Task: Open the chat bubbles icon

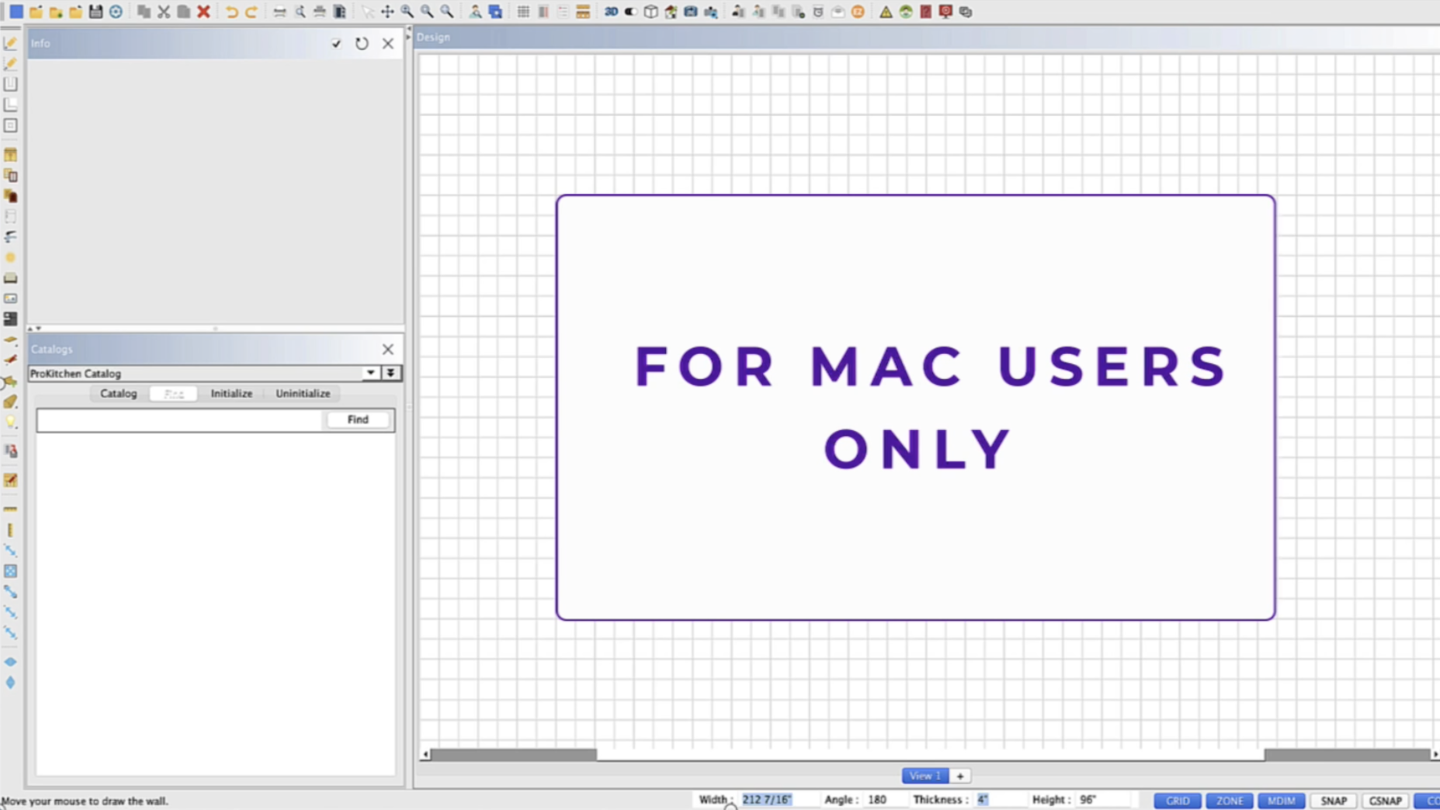Action: 965,12
